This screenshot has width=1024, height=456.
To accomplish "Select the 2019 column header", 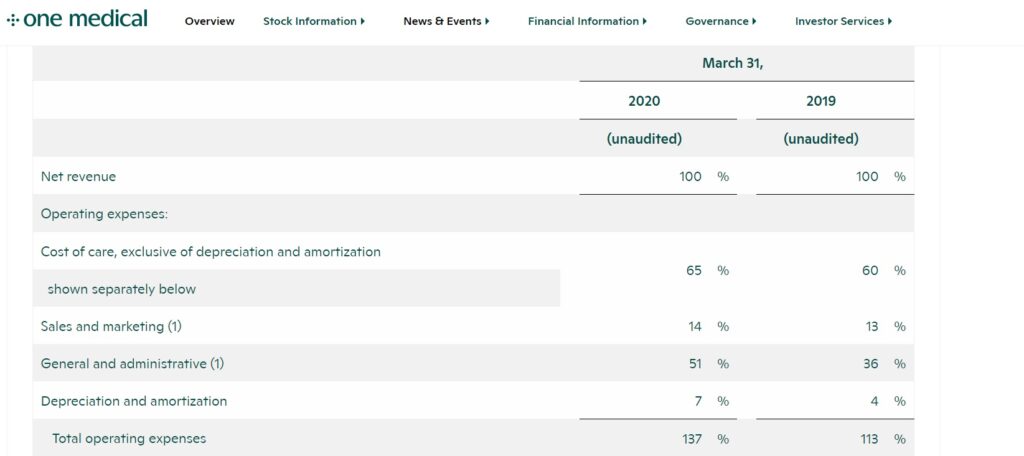I will point(820,101).
